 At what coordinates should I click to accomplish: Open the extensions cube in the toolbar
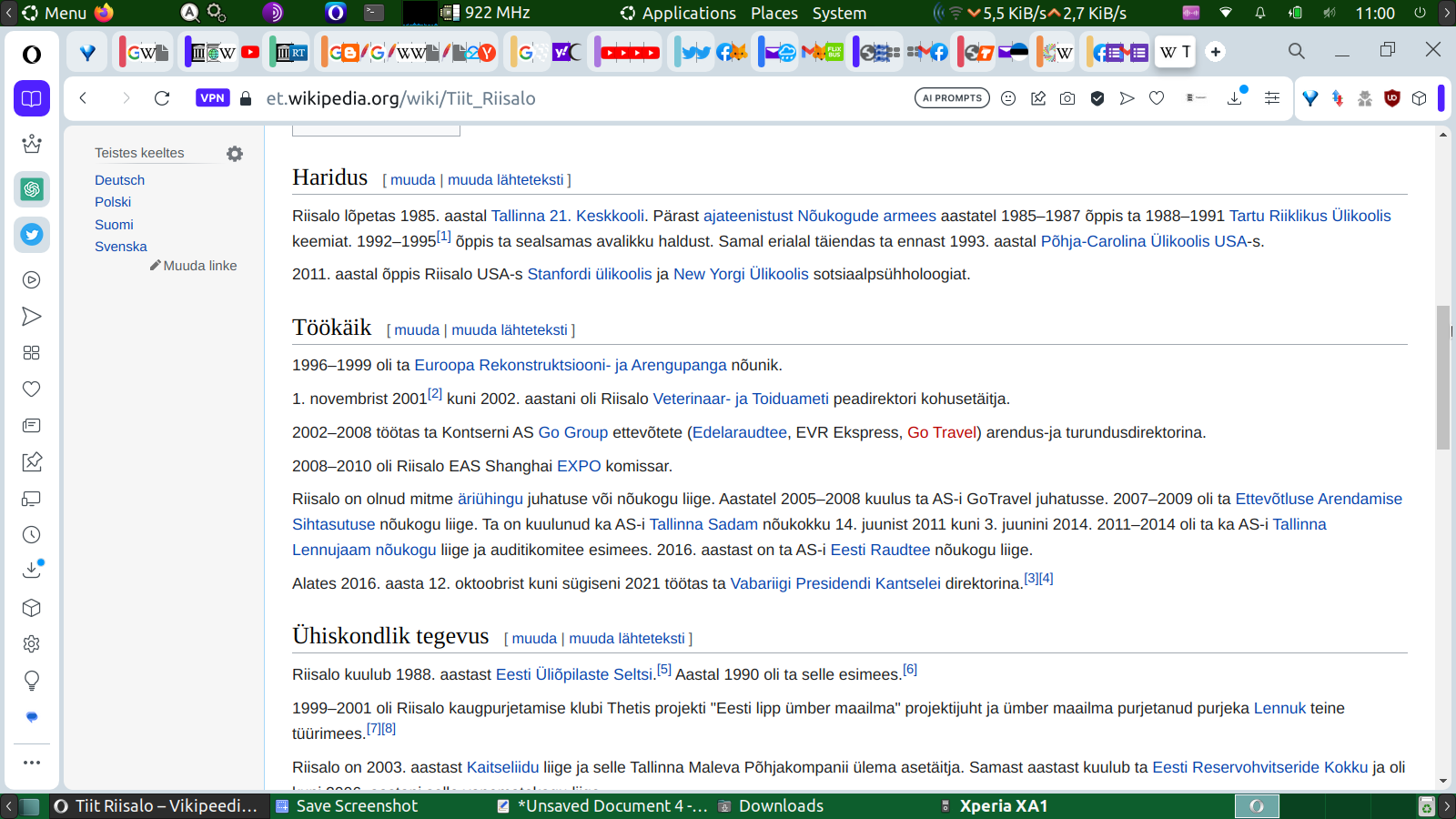coord(1419,98)
